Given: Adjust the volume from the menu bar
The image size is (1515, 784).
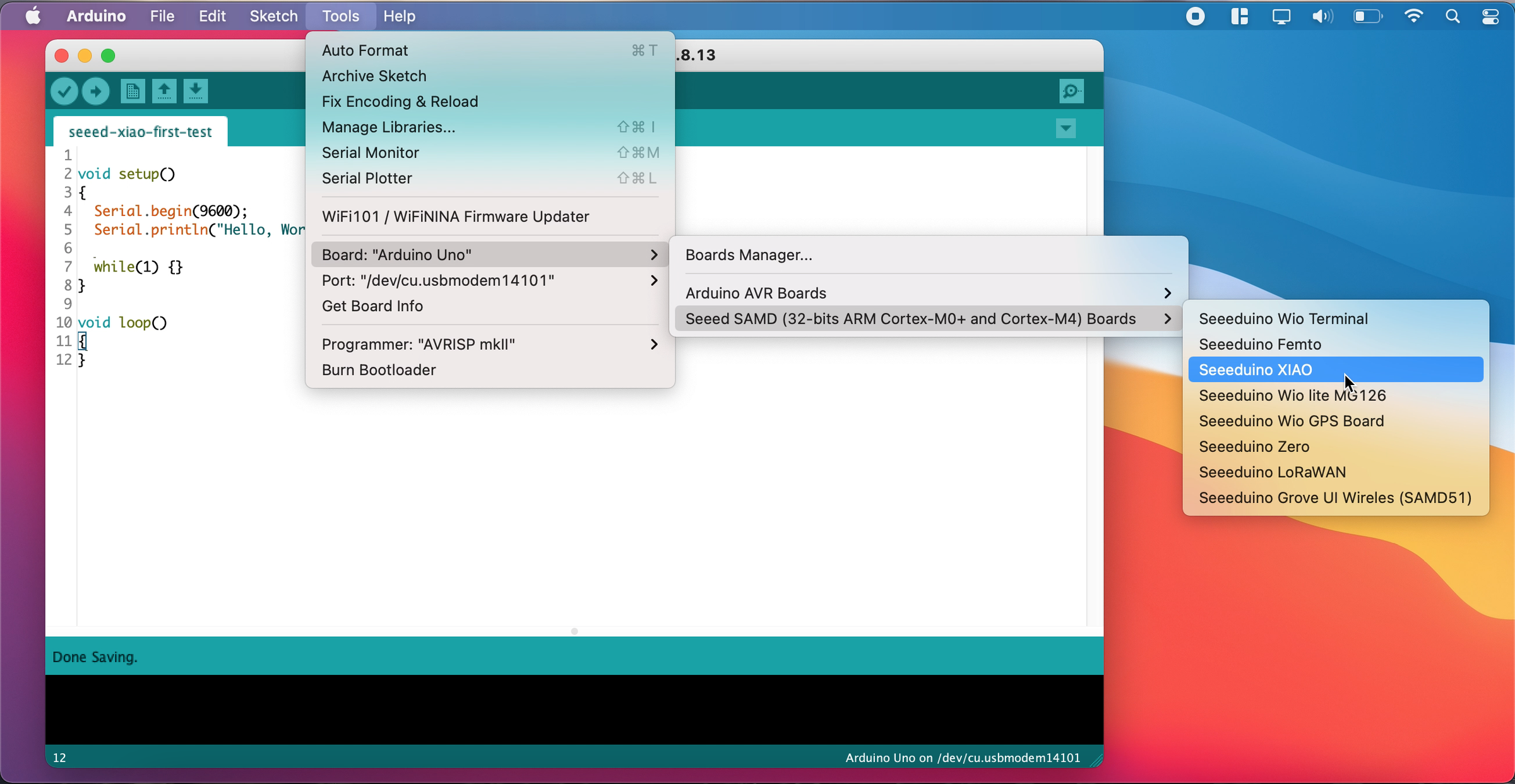Looking at the screenshot, I should click(x=1322, y=16).
